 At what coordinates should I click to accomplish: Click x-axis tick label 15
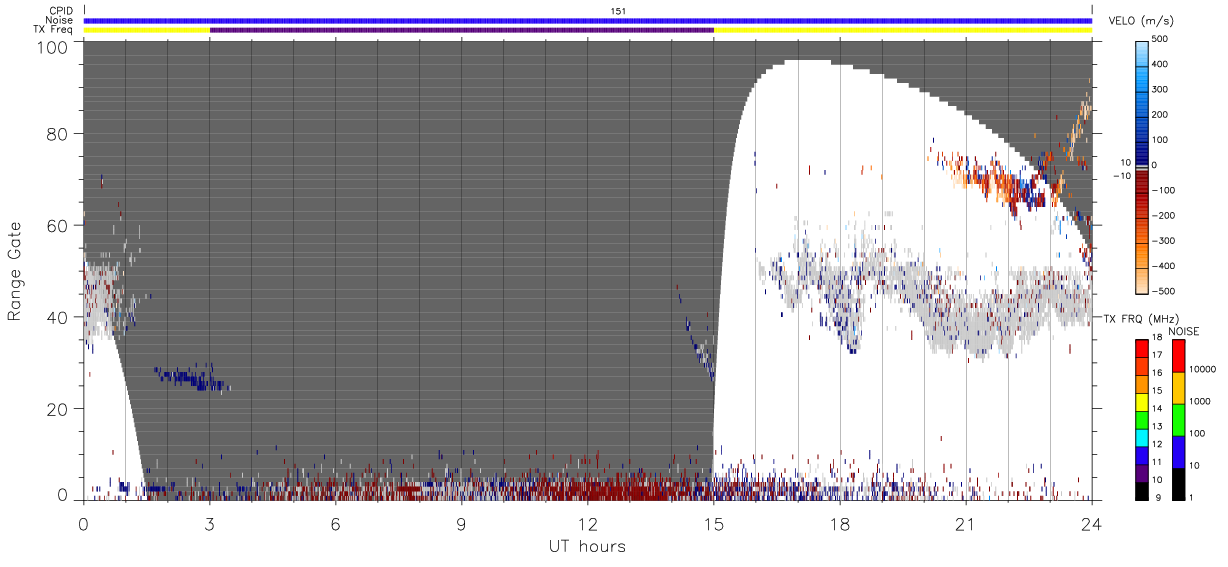(713, 523)
